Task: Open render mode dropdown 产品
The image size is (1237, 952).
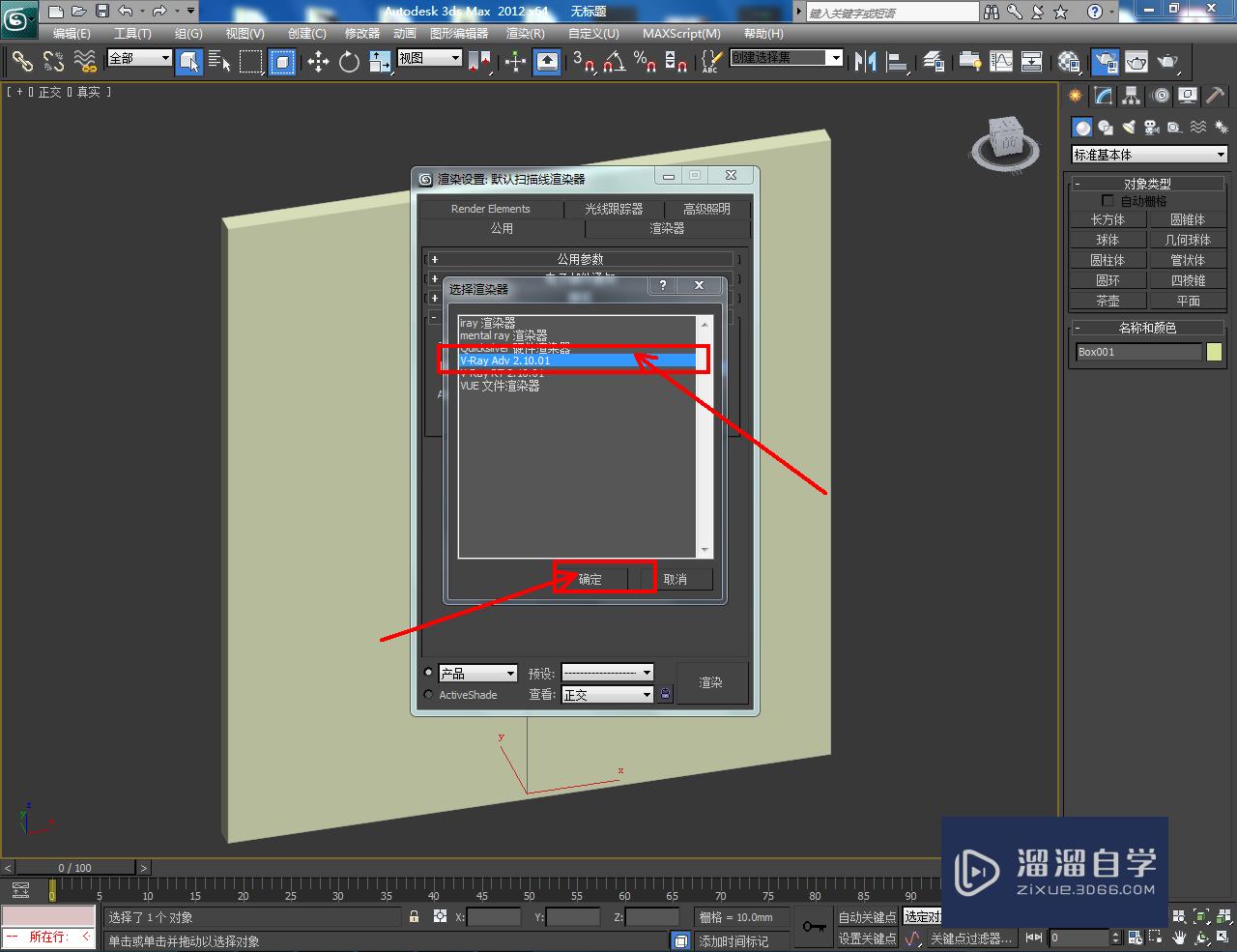Action: 477,674
